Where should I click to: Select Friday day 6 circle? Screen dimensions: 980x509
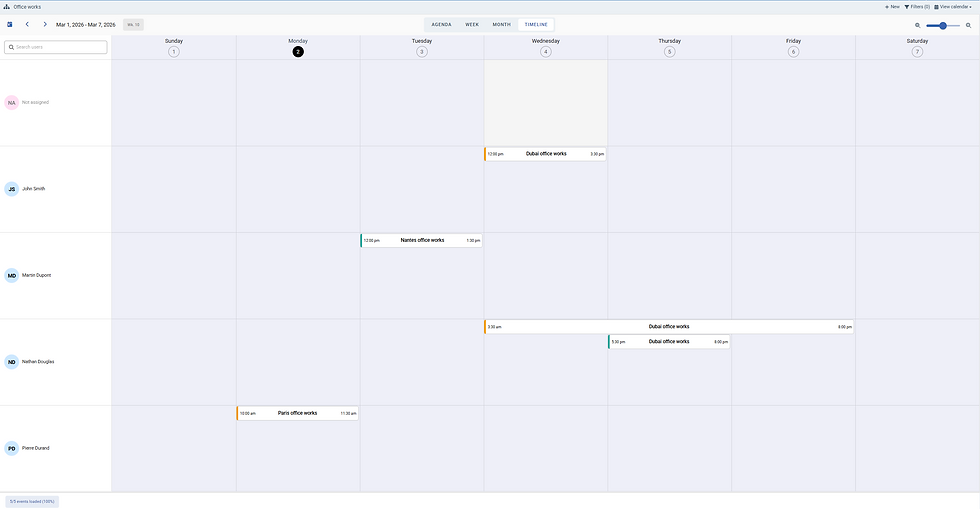pyautogui.click(x=793, y=52)
